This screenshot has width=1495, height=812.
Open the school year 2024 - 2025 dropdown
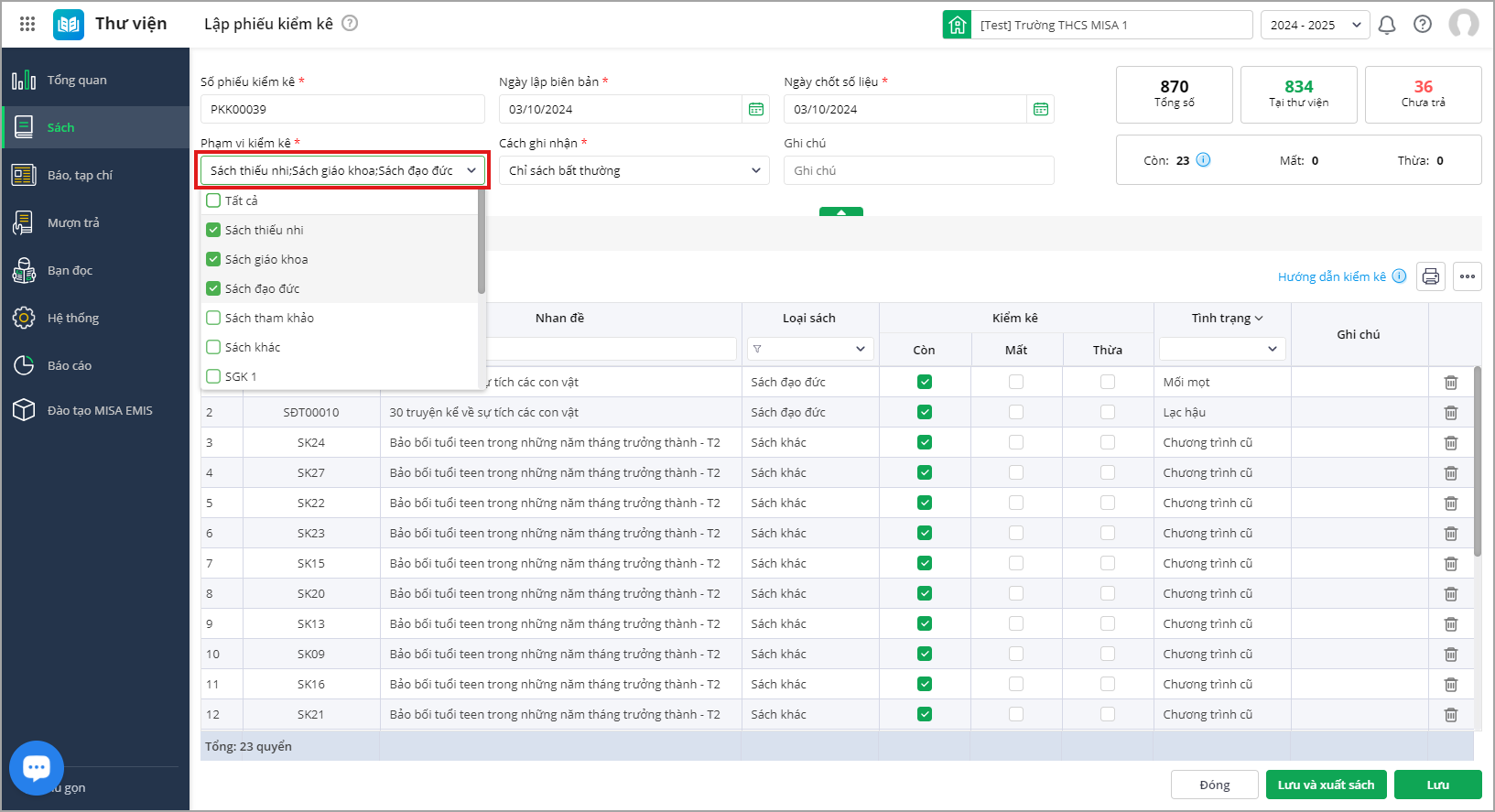(1315, 25)
